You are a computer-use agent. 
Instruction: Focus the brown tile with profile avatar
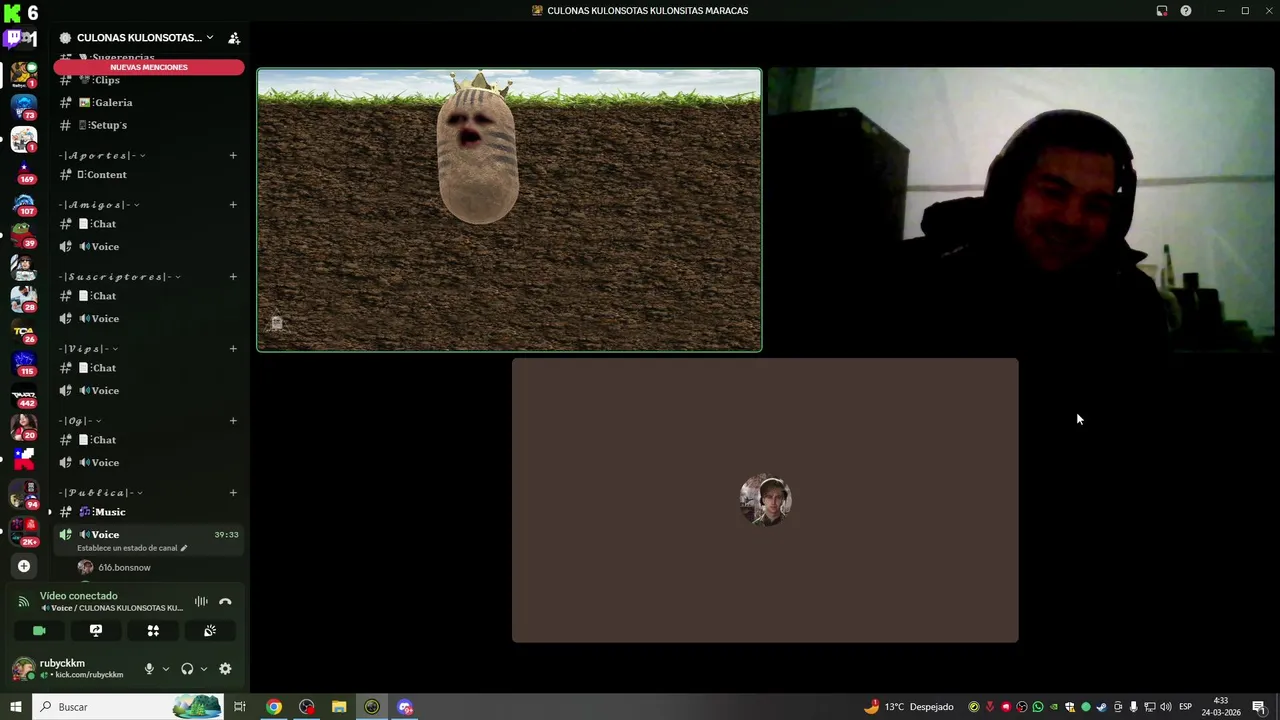point(765,500)
